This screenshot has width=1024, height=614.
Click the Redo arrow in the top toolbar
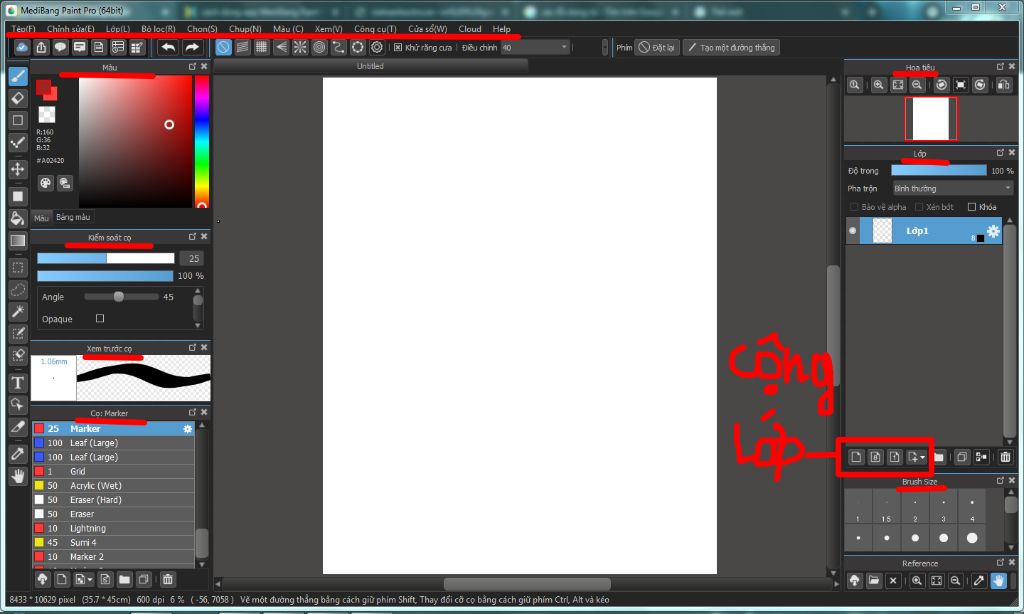[191, 47]
